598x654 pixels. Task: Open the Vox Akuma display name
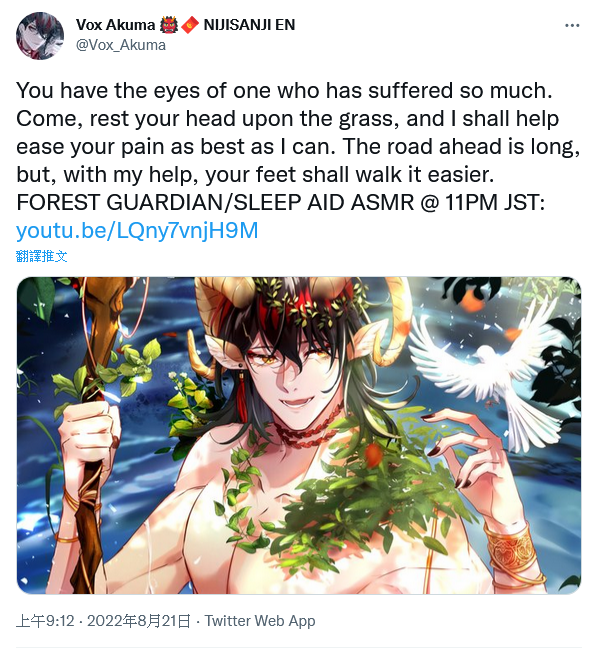tap(116, 25)
